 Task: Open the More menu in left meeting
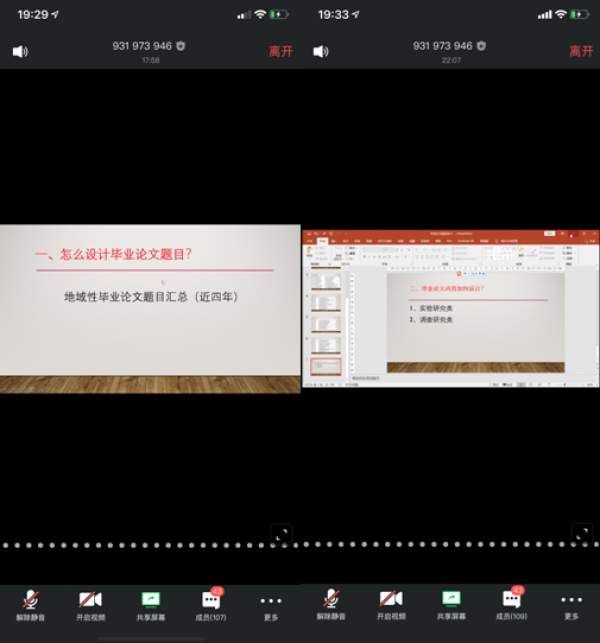(270, 601)
